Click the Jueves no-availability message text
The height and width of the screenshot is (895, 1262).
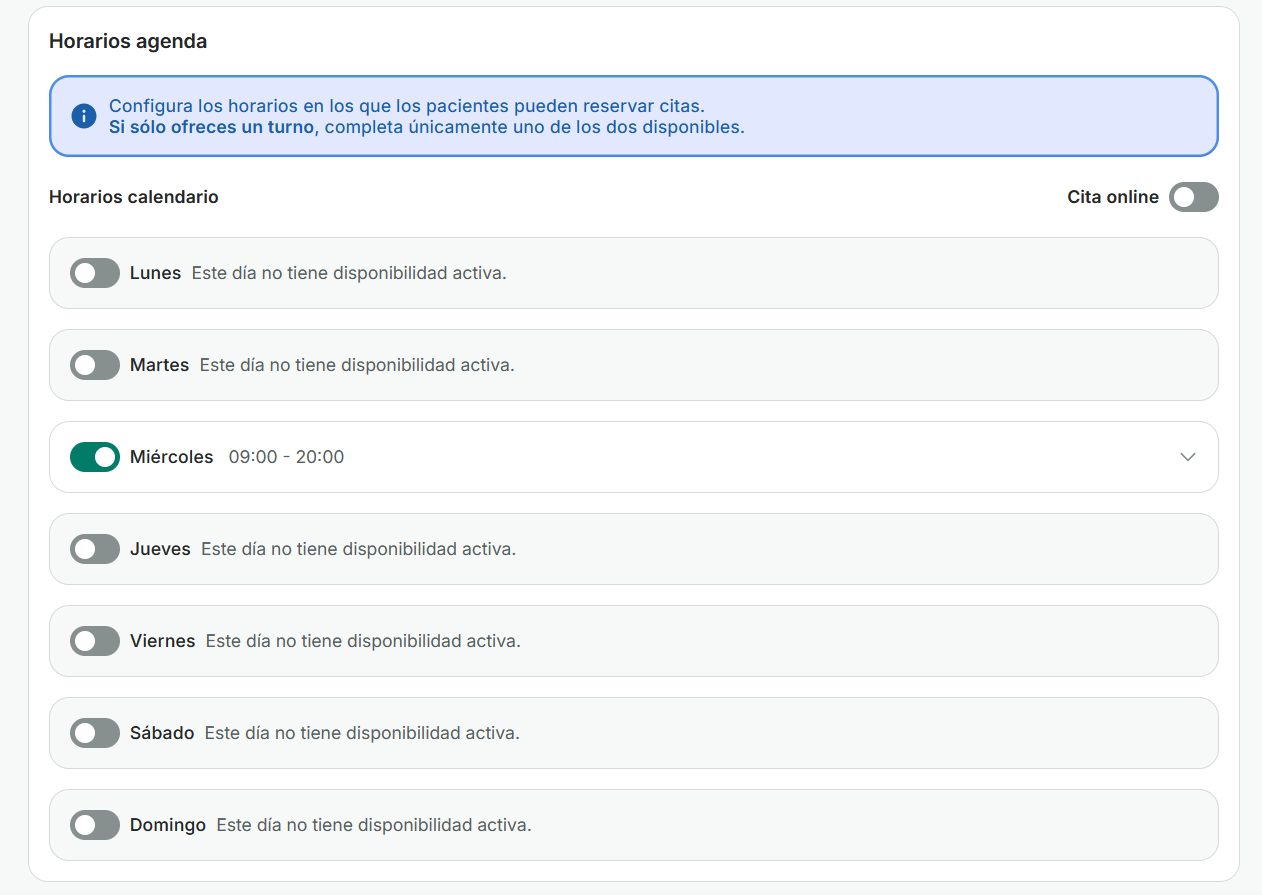coord(358,549)
